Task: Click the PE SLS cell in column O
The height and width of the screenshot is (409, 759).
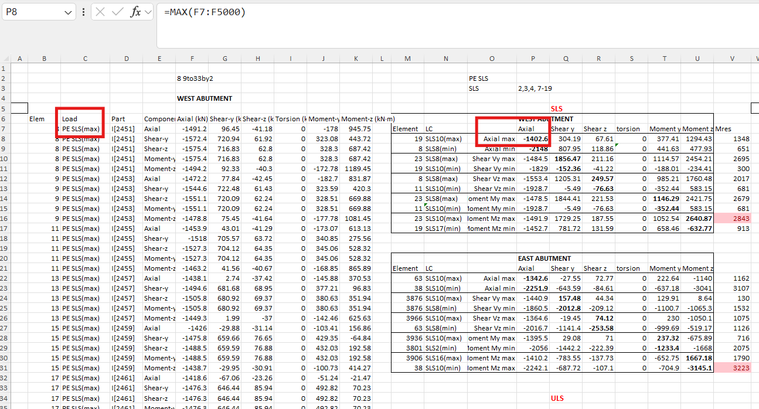Action: [x=478, y=78]
